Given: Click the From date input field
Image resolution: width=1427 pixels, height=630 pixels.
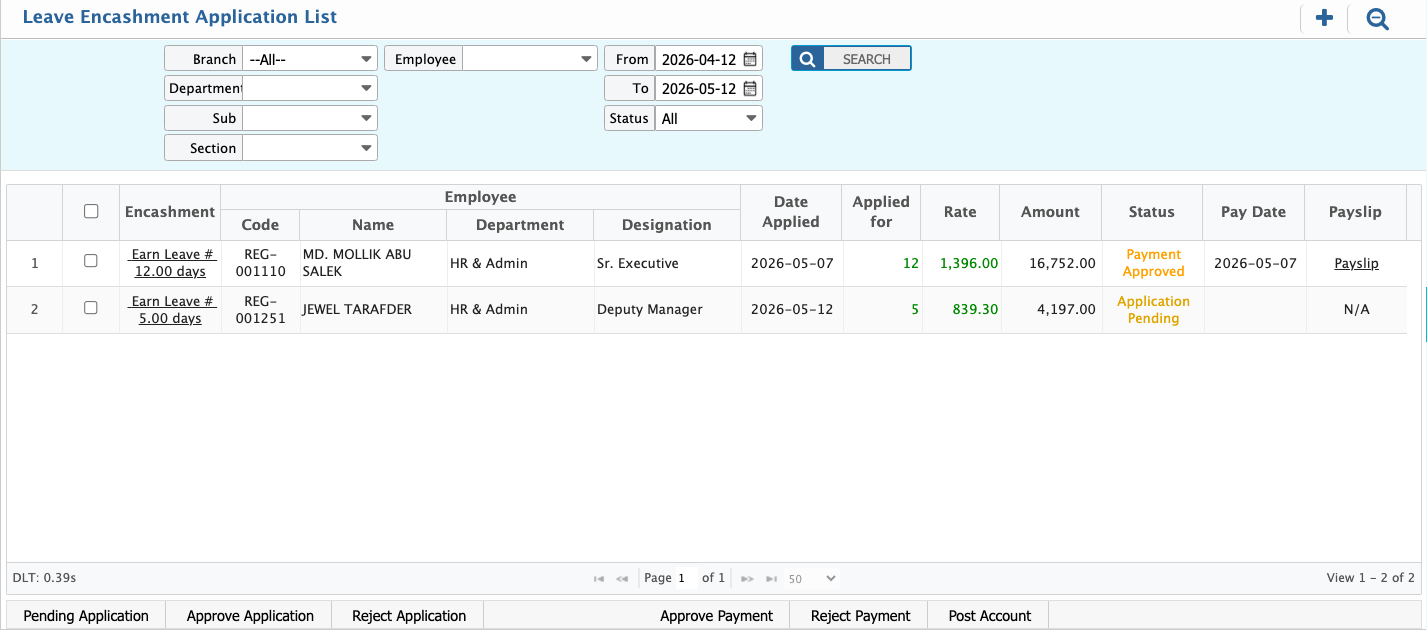Looking at the screenshot, I should pyautogui.click(x=698, y=59).
